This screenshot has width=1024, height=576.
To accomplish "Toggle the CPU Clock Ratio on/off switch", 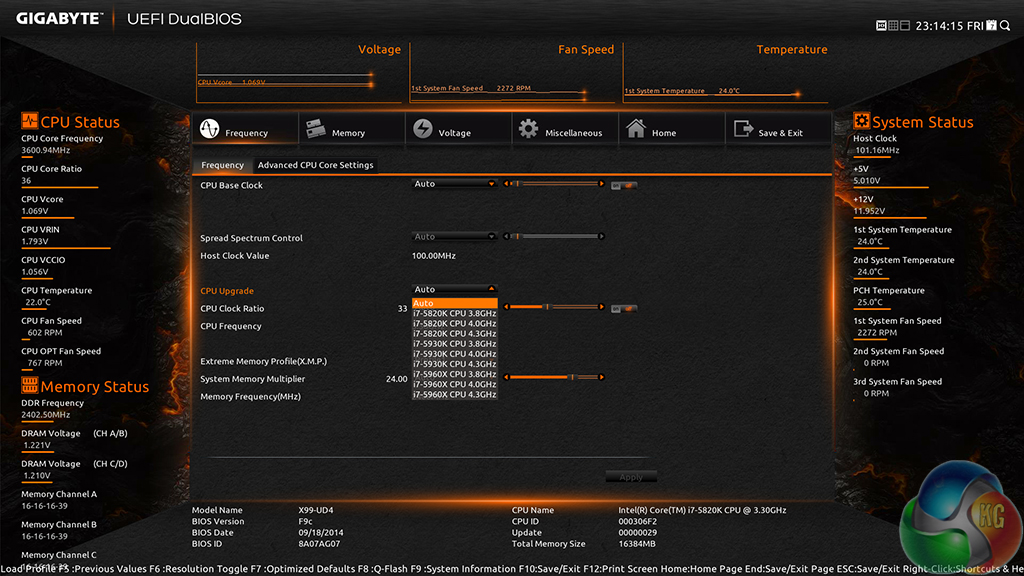I will 624,308.
